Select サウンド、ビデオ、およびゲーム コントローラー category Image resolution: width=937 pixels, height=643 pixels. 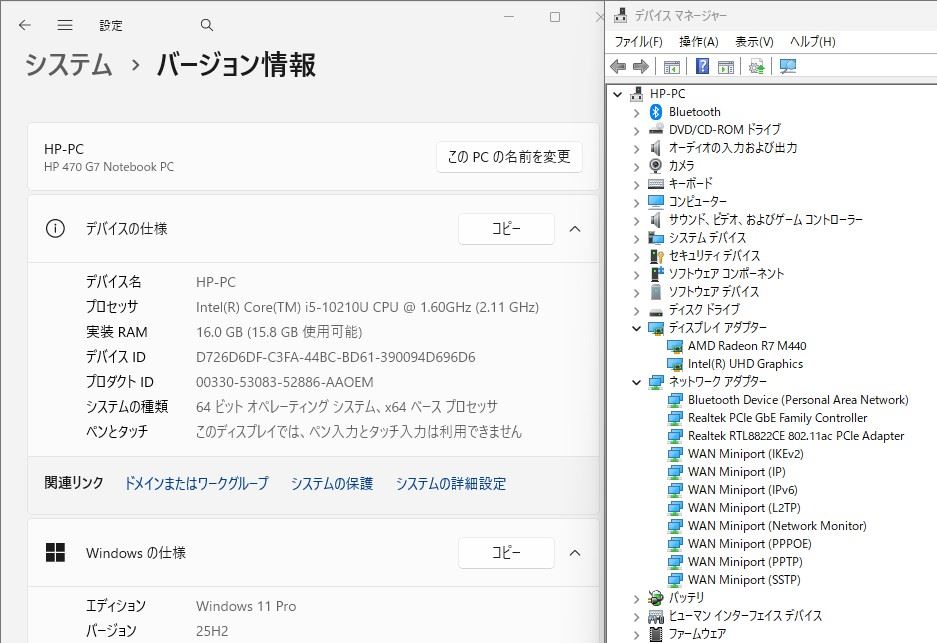pos(765,219)
